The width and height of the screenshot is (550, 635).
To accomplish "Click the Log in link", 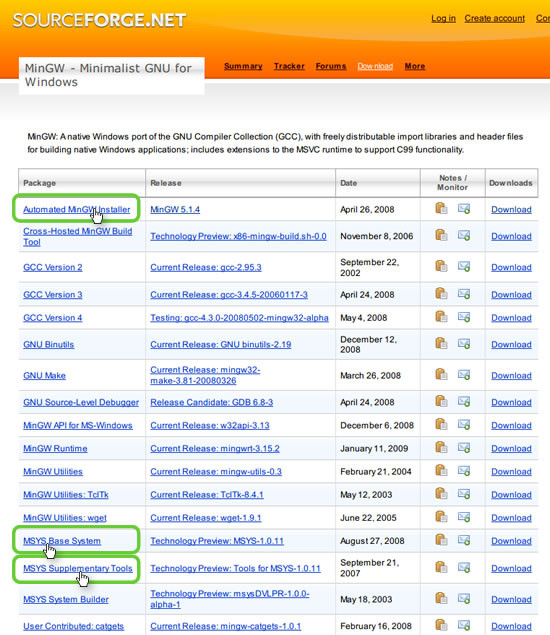I will click(443, 18).
